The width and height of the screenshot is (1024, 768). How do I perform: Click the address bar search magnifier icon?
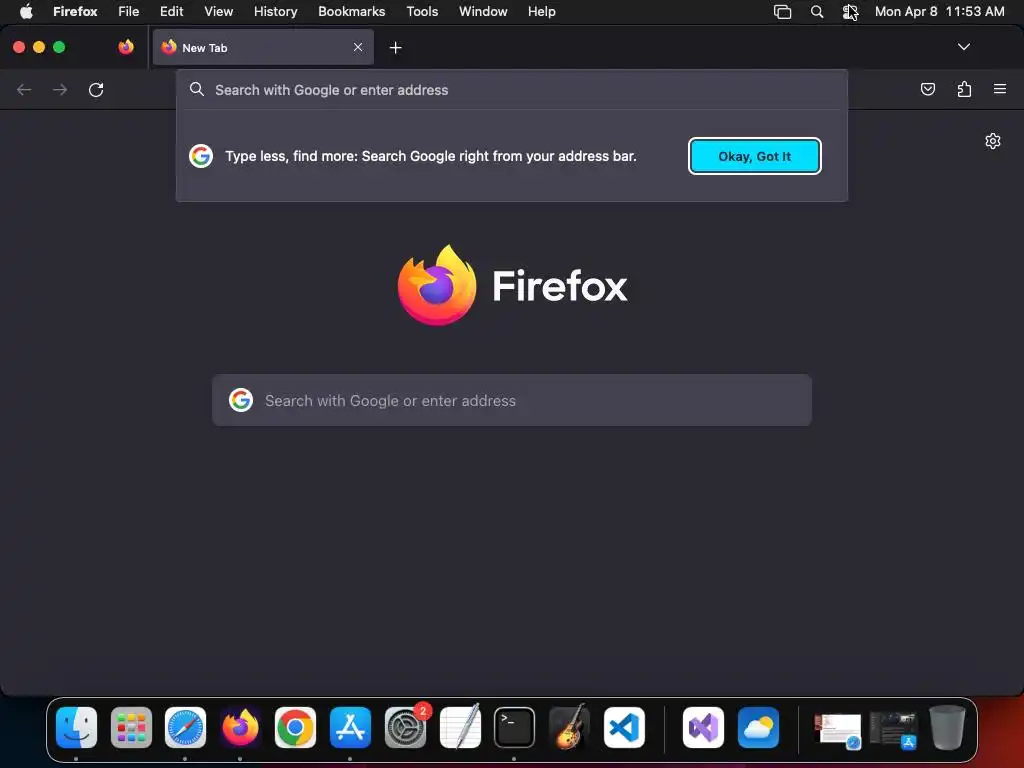[197, 89]
